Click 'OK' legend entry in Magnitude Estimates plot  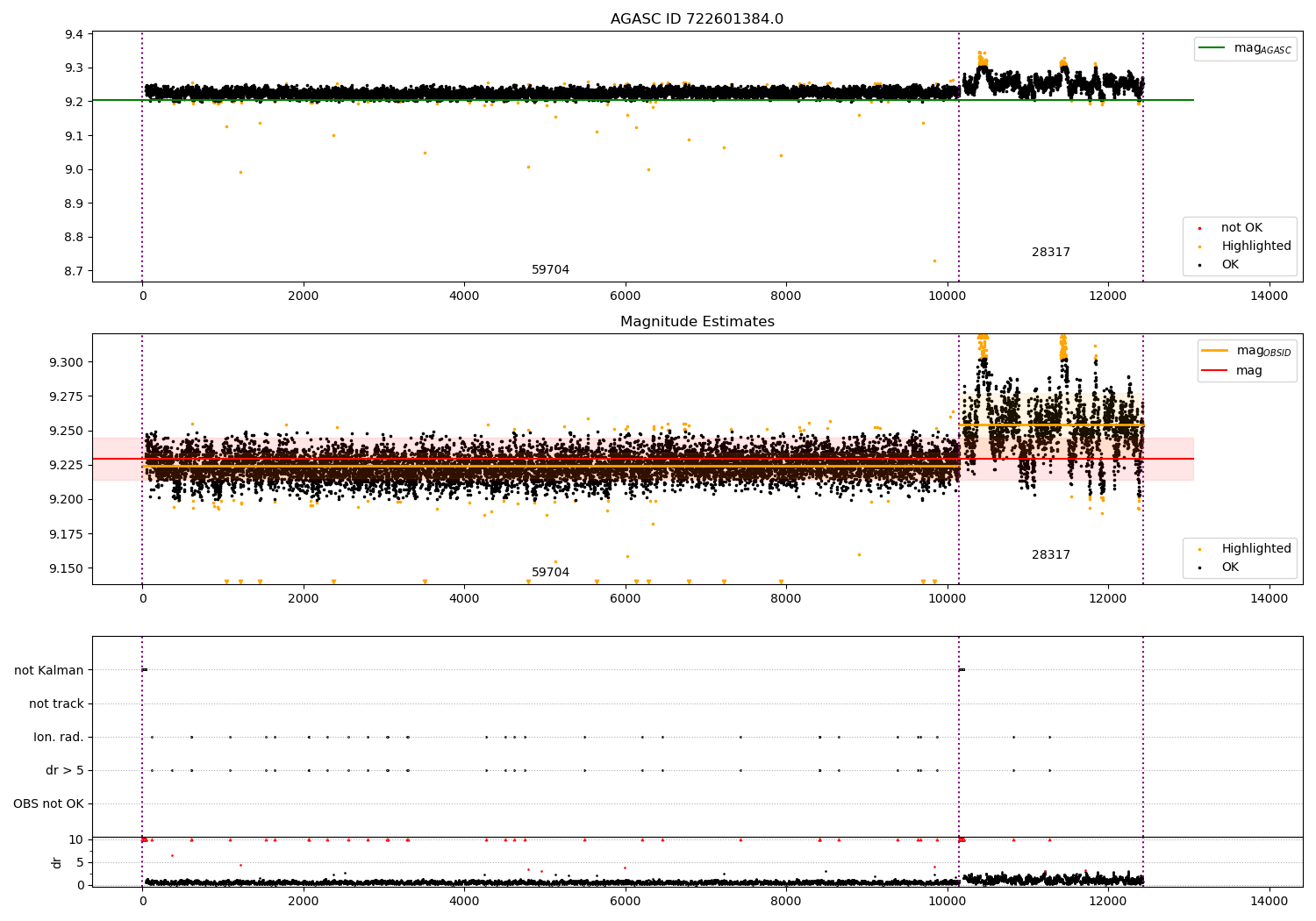[1219, 568]
